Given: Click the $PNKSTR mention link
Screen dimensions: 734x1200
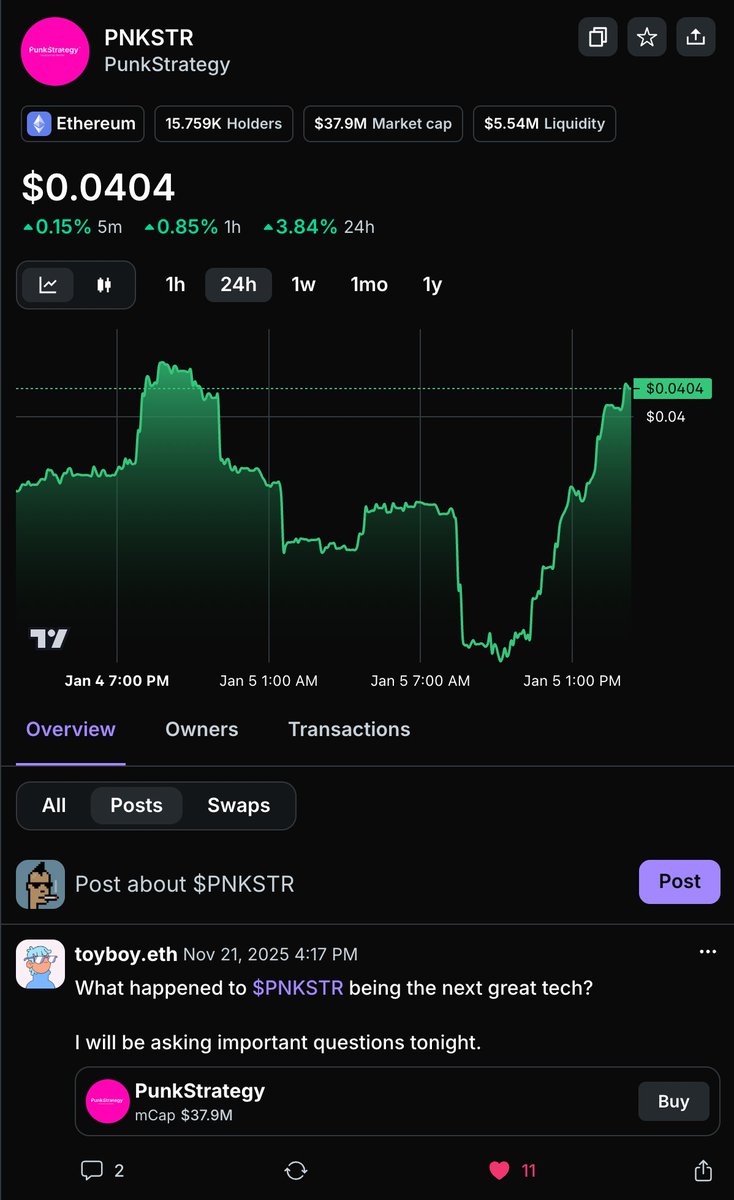Looking at the screenshot, I should [x=298, y=988].
